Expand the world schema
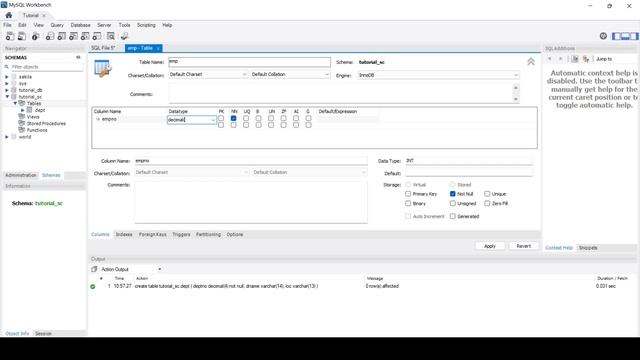The image size is (640, 360). coord(7,137)
